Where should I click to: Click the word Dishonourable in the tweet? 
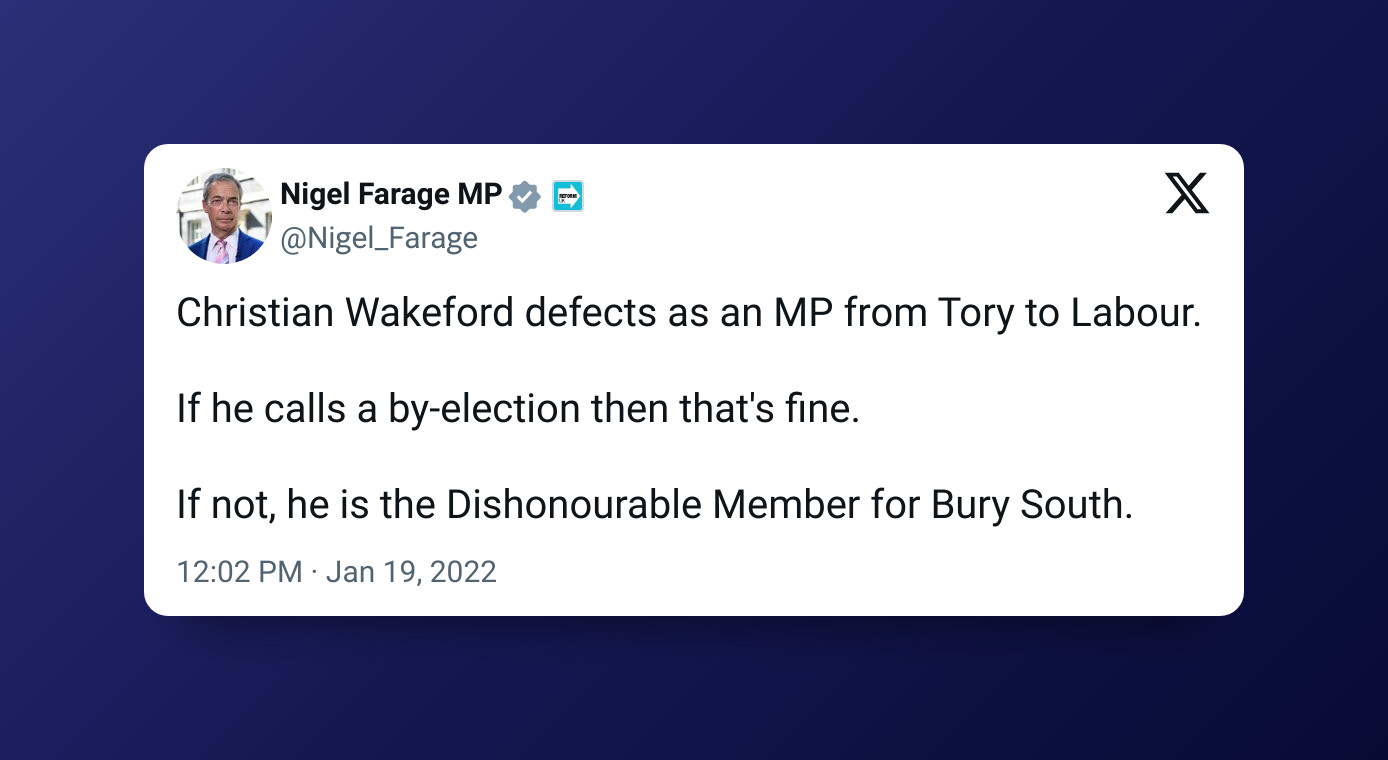click(574, 505)
